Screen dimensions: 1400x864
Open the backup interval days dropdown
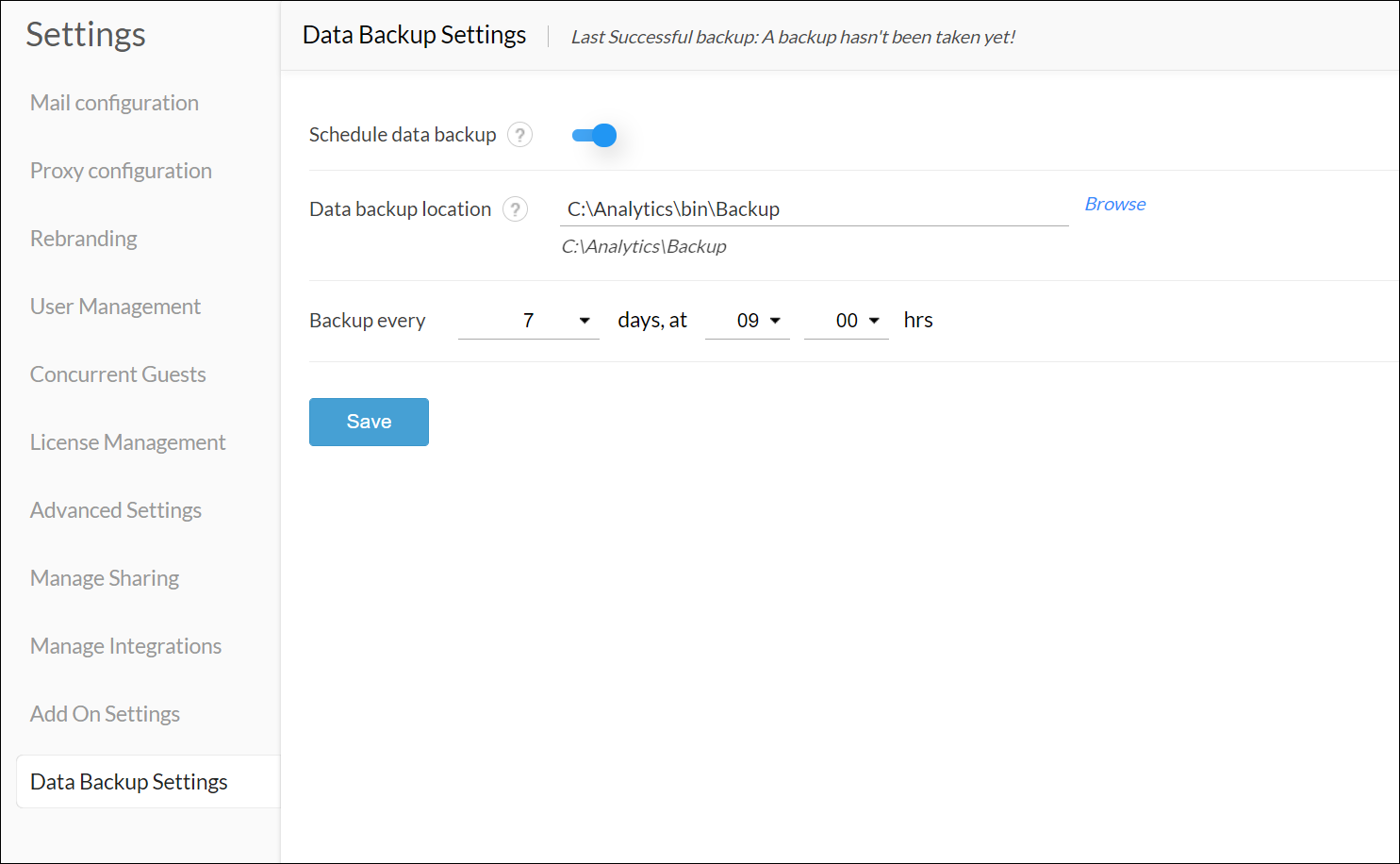point(529,321)
